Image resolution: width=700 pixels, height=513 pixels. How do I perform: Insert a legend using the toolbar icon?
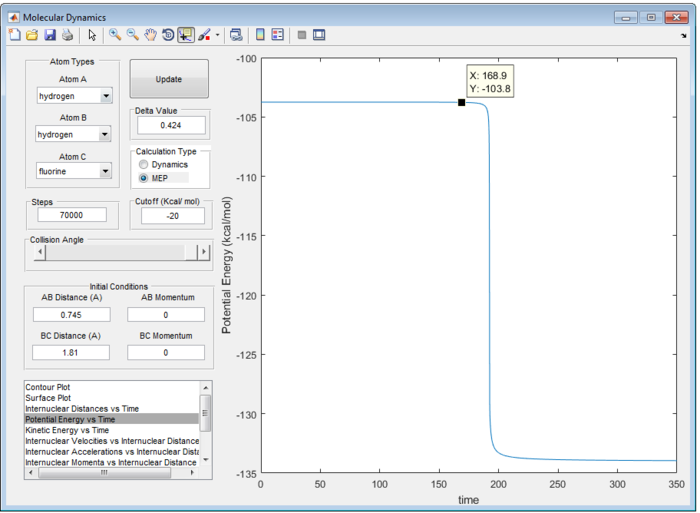tap(278, 35)
